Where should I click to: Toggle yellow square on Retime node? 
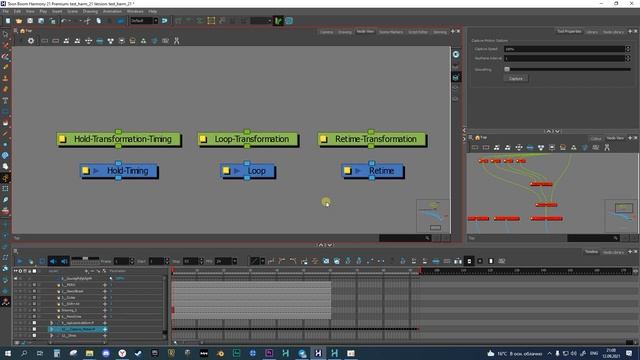[x=347, y=171]
